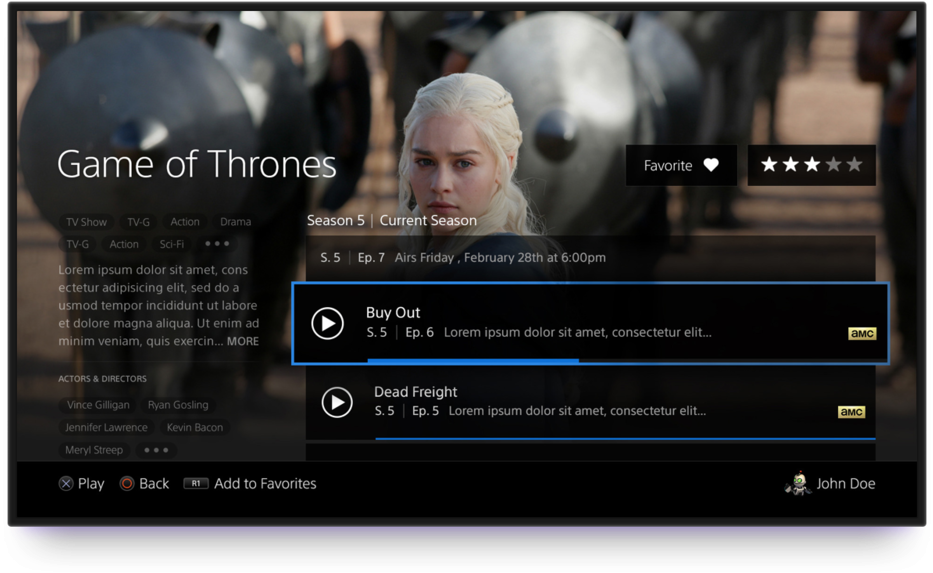Select the Sci-Fi genre tag
Viewport: 933px width, 573px height.
(x=171, y=244)
